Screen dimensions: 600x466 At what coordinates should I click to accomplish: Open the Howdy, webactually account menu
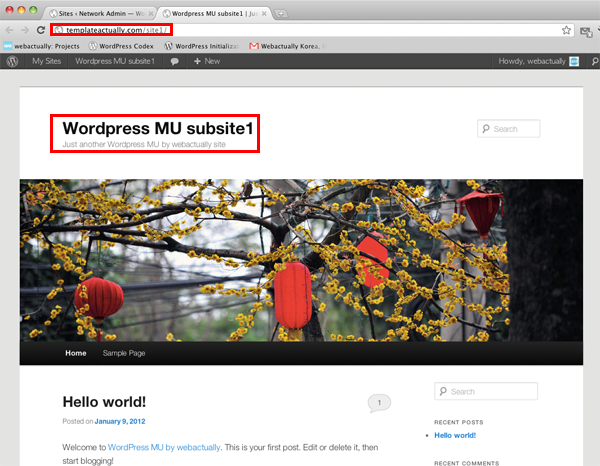click(532, 62)
